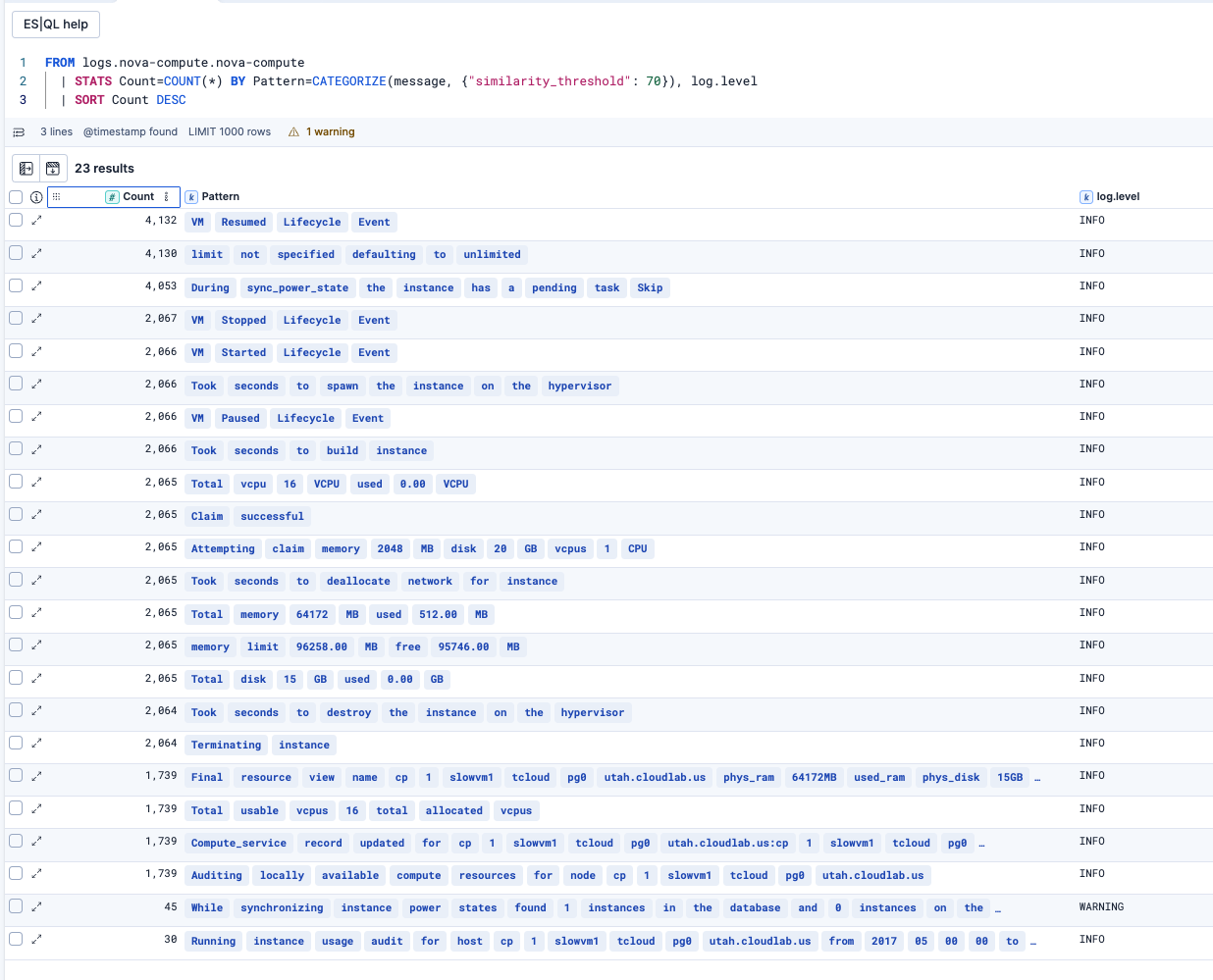The height and width of the screenshot is (980, 1213).
Task: Check the VM Stopped Lifecycle Event row
Action: (x=16, y=318)
